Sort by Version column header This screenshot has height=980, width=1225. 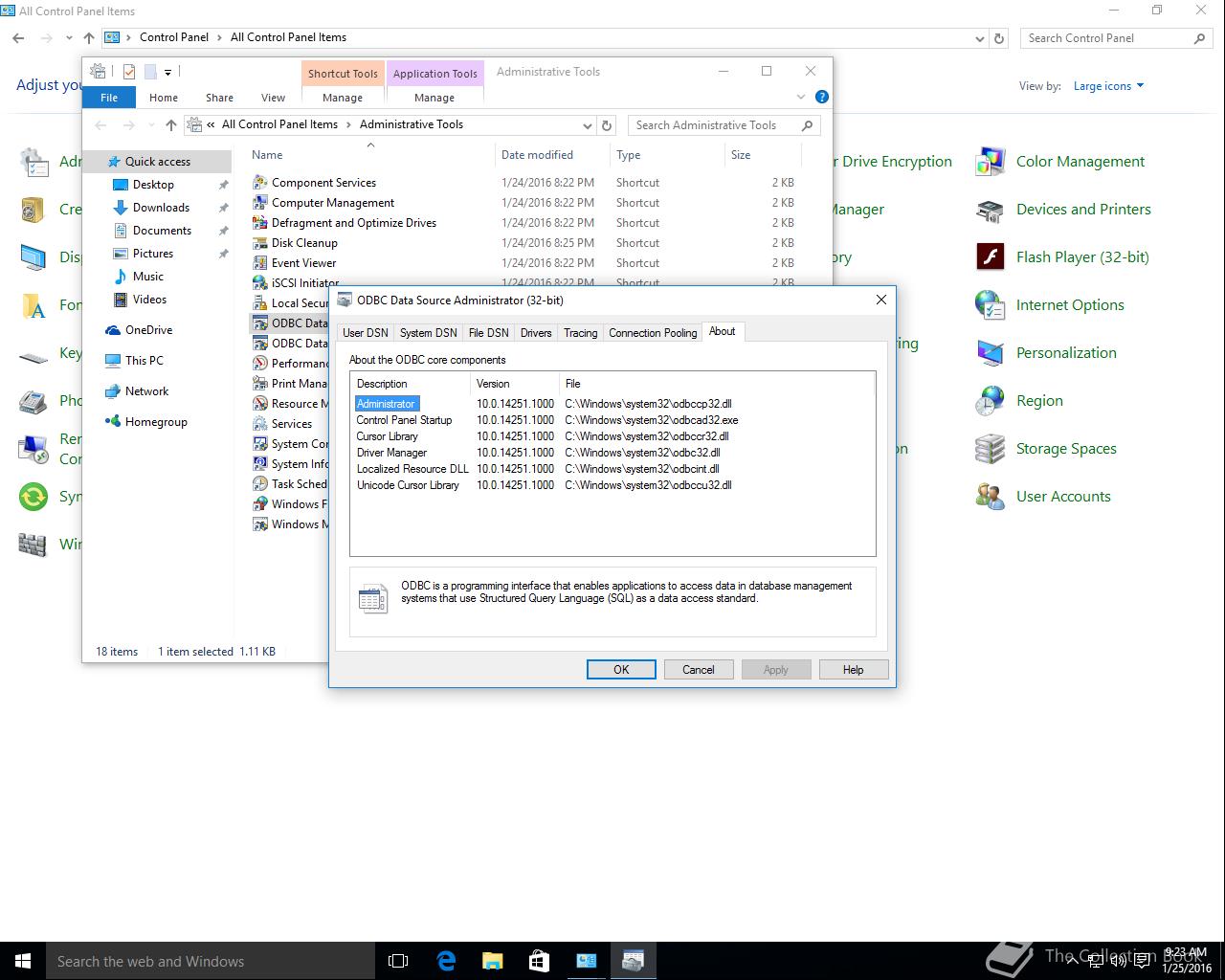point(515,384)
